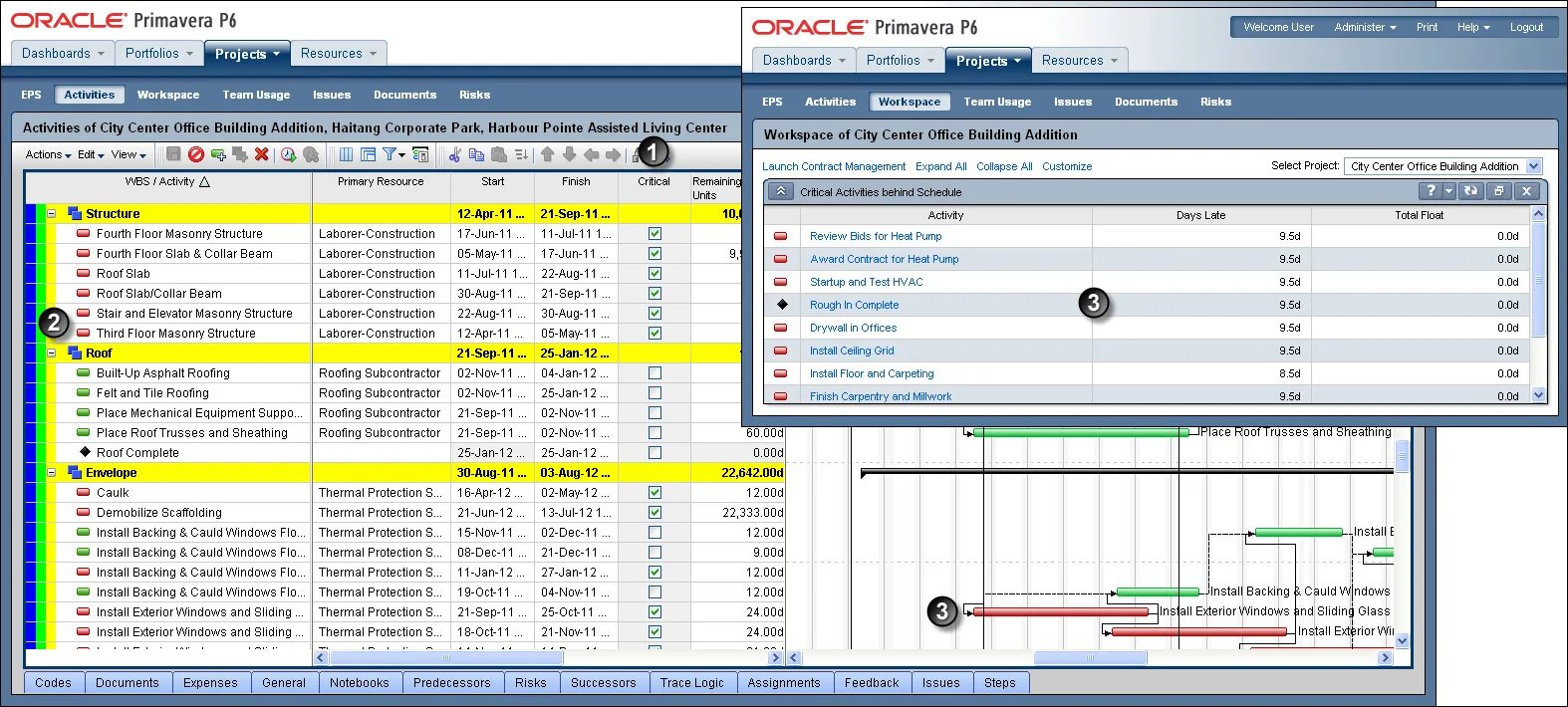Click the red X Delete icon

(x=262, y=154)
